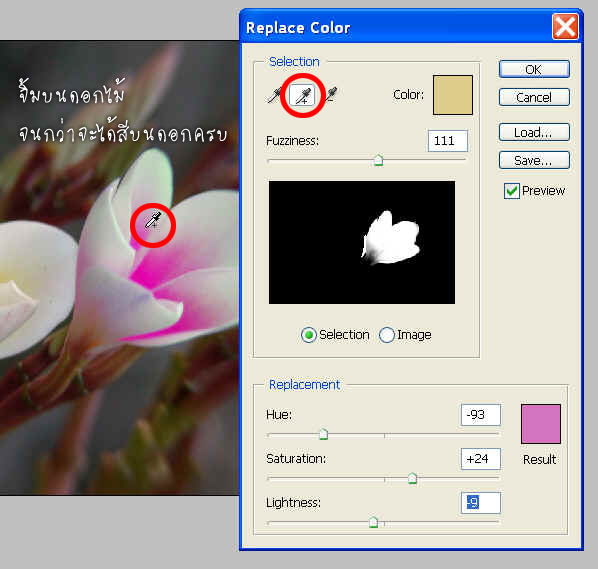Click the Lightness slider handle

[x=373, y=522]
